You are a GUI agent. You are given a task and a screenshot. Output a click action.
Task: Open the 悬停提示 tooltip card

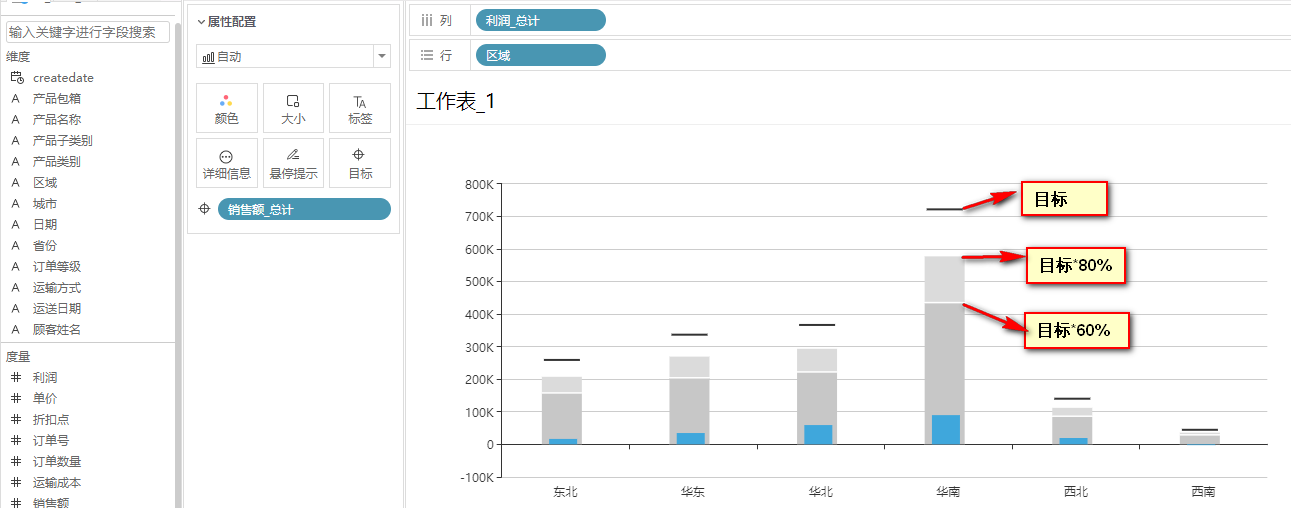tap(293, 163)
